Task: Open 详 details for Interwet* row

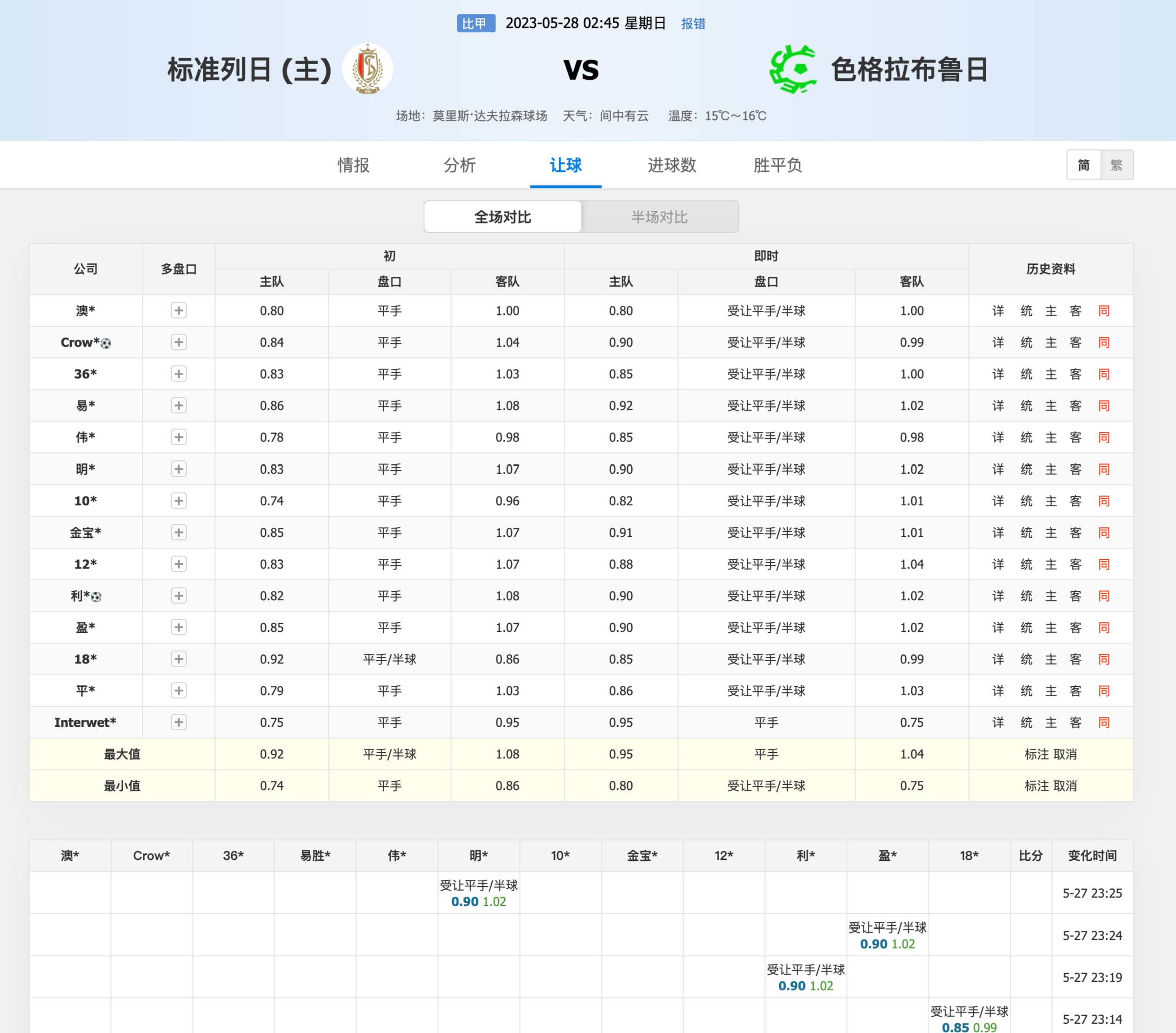Action: [998, 722]
